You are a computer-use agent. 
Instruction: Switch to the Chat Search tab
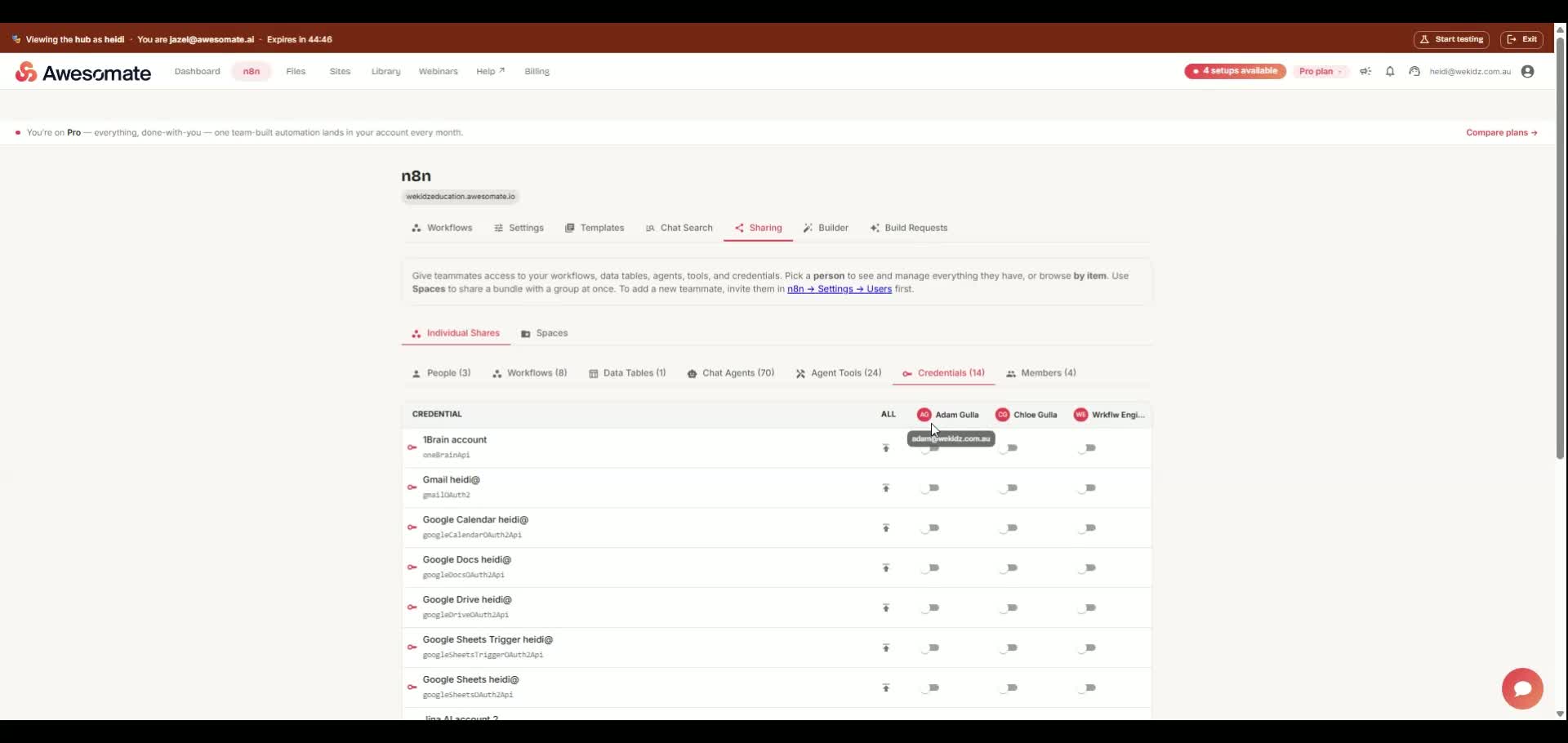pyautogui.click(x=679, y=228)
